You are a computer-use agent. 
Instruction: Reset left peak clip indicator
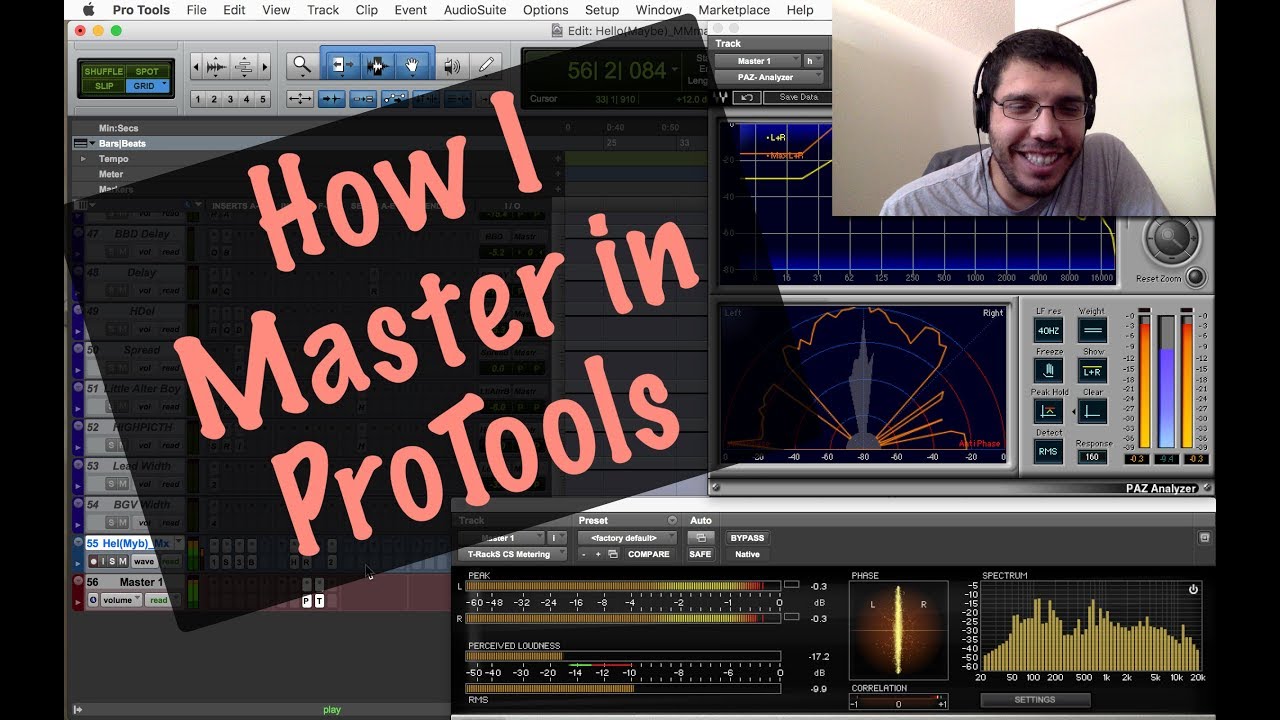[791, 584]
